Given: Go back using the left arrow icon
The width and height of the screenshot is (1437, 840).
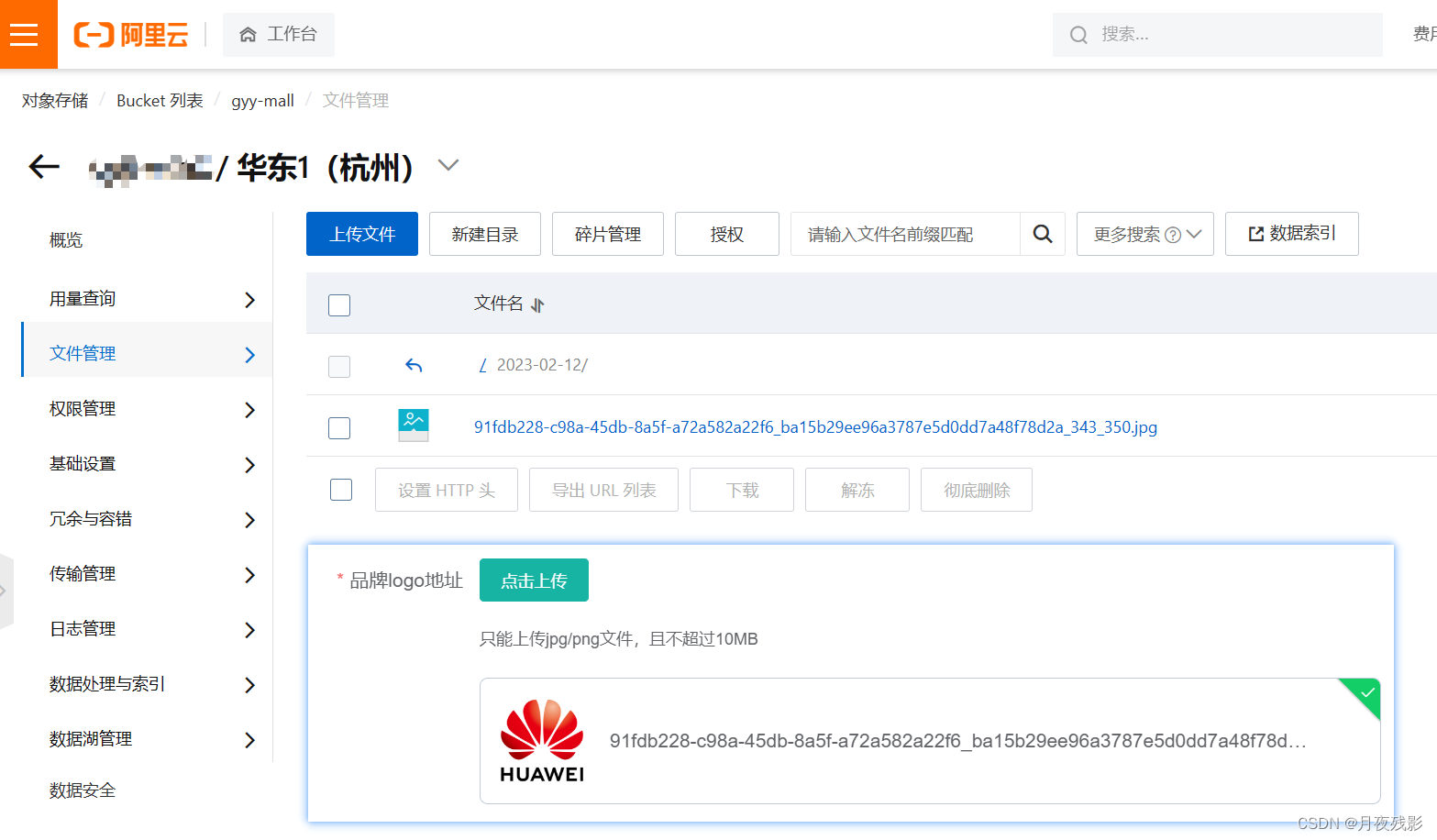Looking at the screenshot, I should coord(44,166).
